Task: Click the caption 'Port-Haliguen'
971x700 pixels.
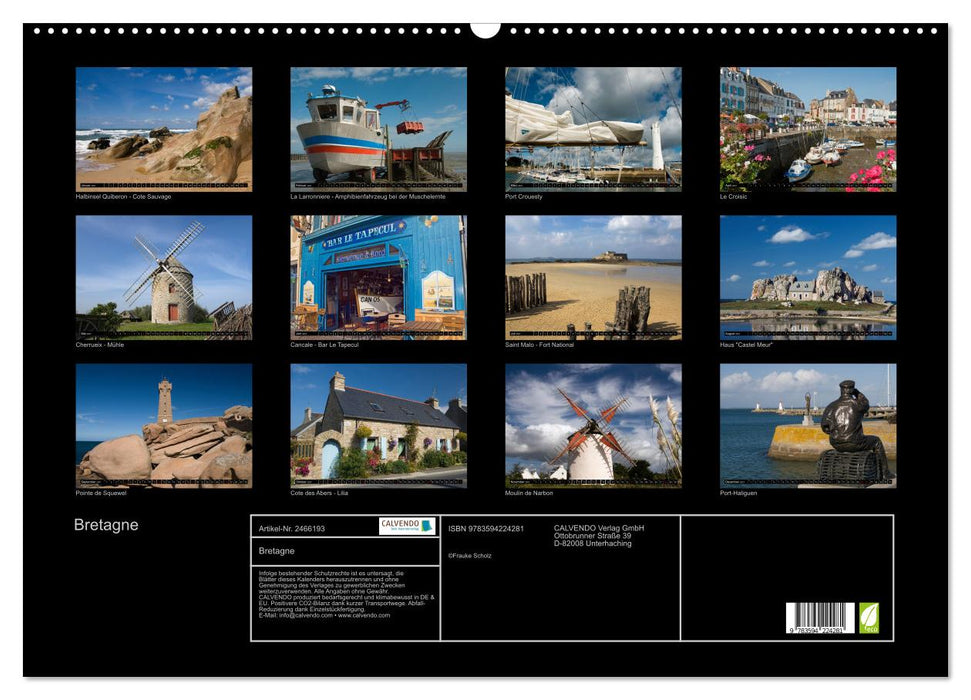Action: [739, 493]
